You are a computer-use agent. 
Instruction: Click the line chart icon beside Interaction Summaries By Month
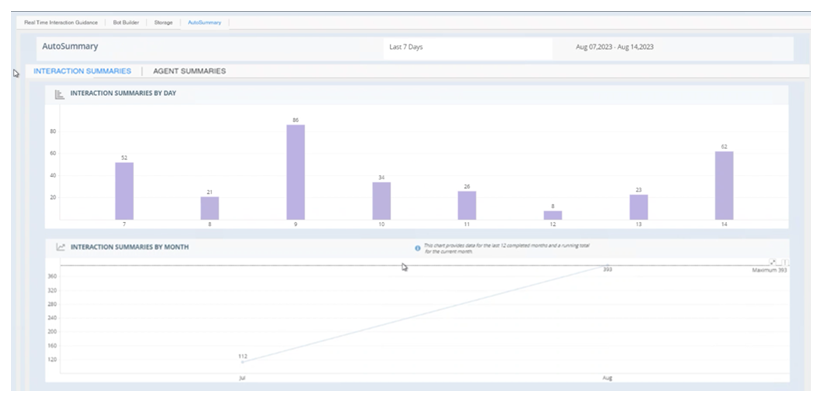coord(61,247)
